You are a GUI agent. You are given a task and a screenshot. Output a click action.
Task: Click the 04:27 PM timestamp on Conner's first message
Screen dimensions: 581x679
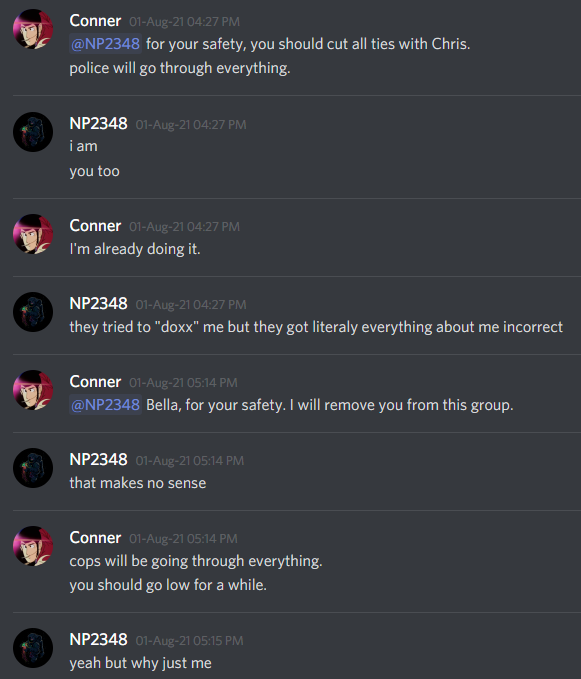point(184,22)
